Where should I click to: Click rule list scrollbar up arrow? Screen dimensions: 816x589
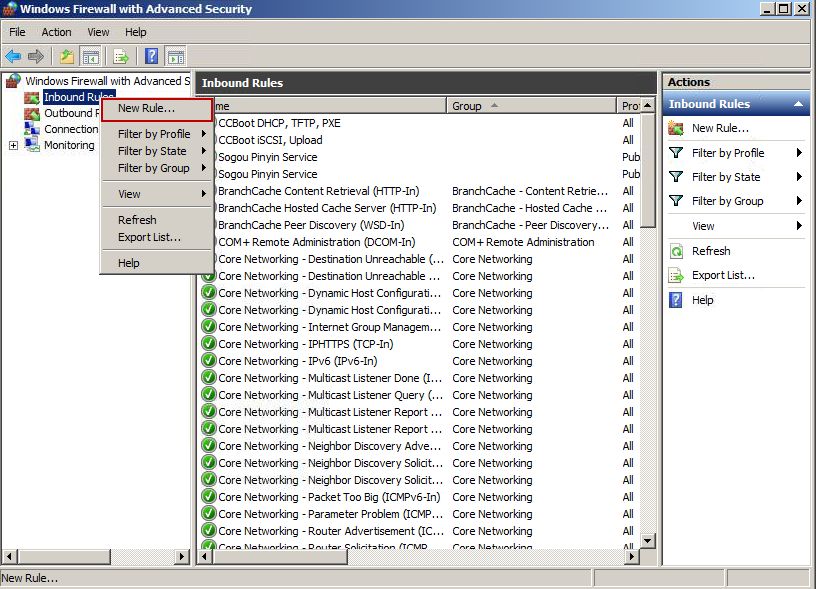pyautogui.click(x=647, y=105)
